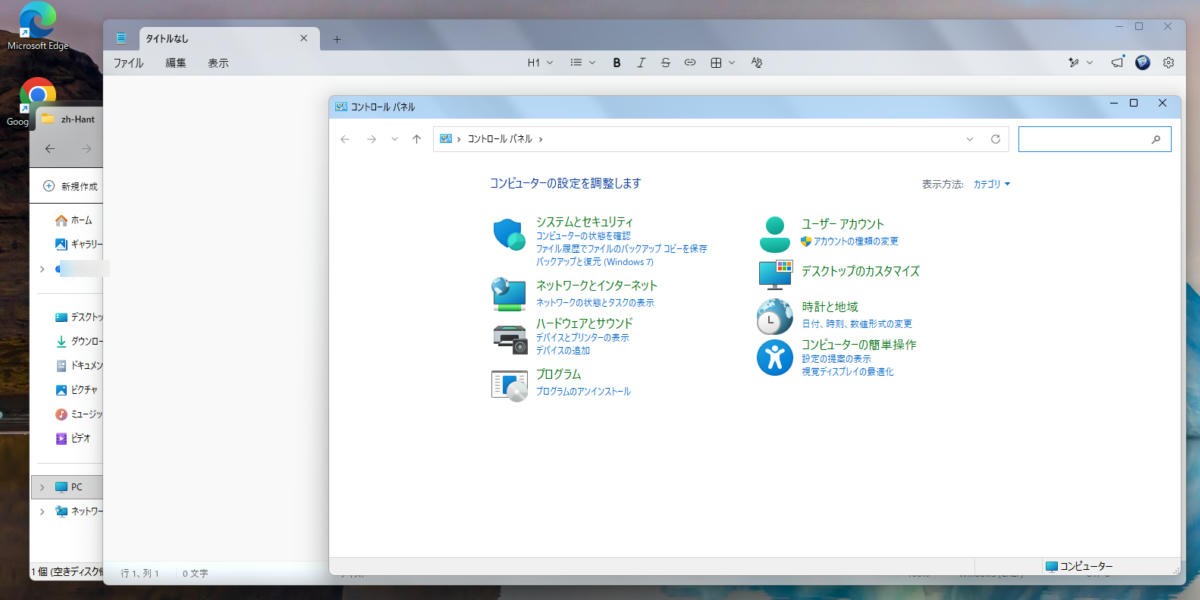The width and height of the screenshot is (1200, 600).
Task: Open デバイスとプリンターの表示 link
Action: point(582,337)
